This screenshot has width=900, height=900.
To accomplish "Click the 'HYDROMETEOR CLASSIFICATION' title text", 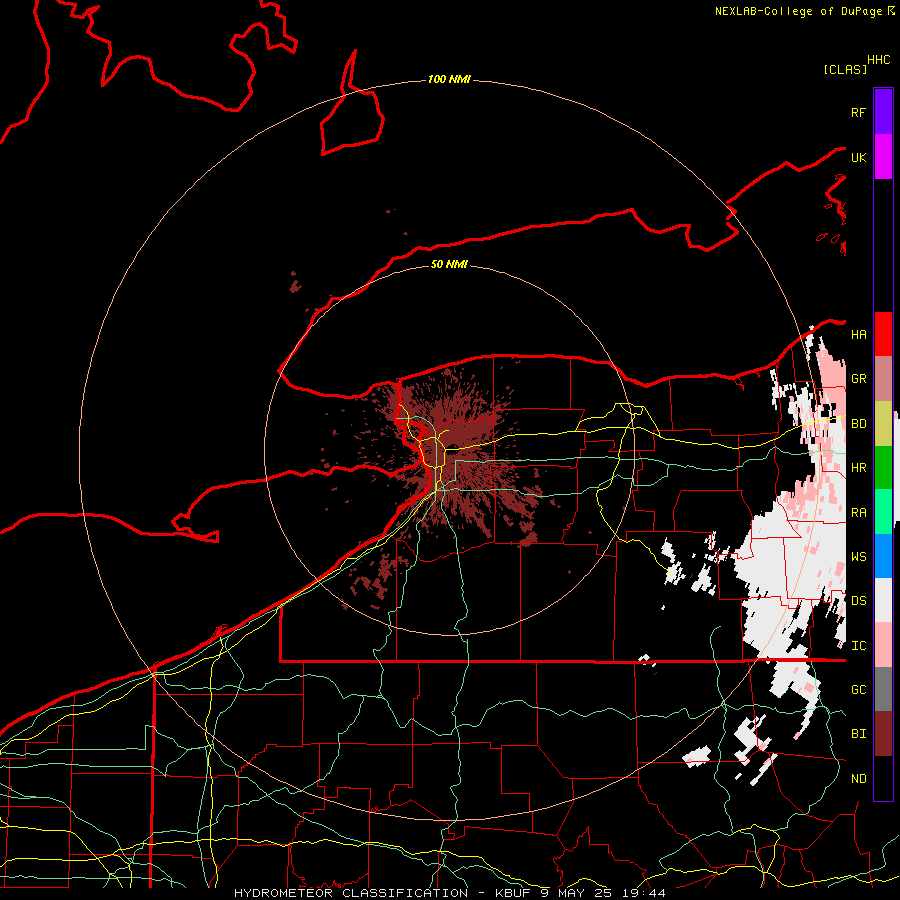I will 351,893.
